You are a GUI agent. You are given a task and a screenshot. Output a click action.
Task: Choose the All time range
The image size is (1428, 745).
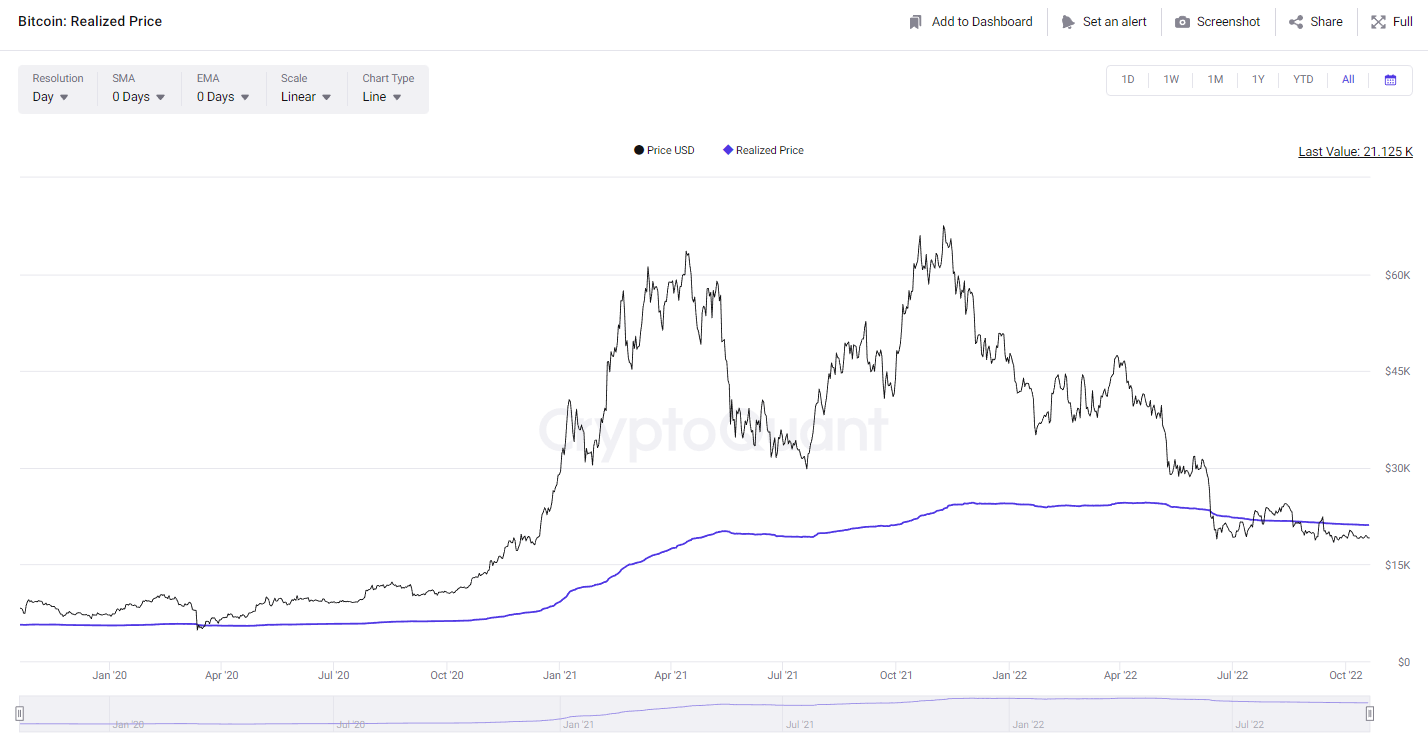click(1348, 80)
